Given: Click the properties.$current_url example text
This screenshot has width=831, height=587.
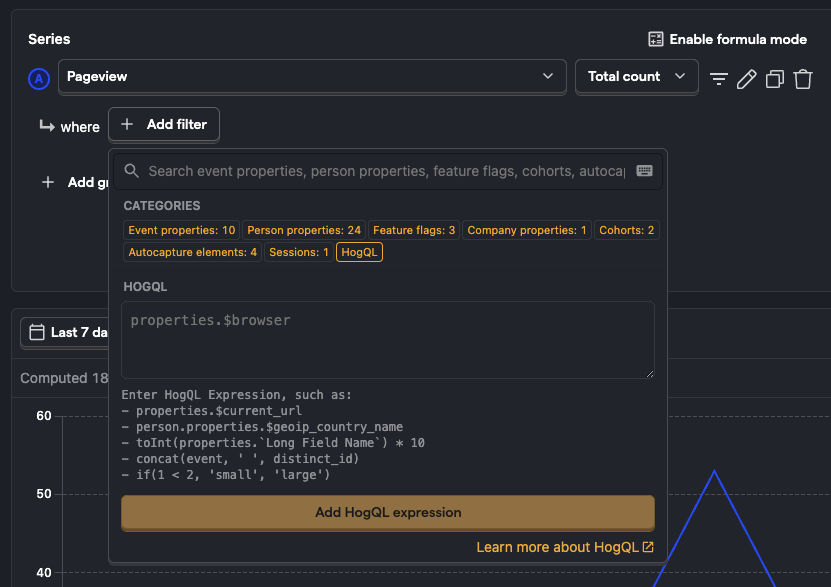Looking at the screenshot, I should click(219, 411).
